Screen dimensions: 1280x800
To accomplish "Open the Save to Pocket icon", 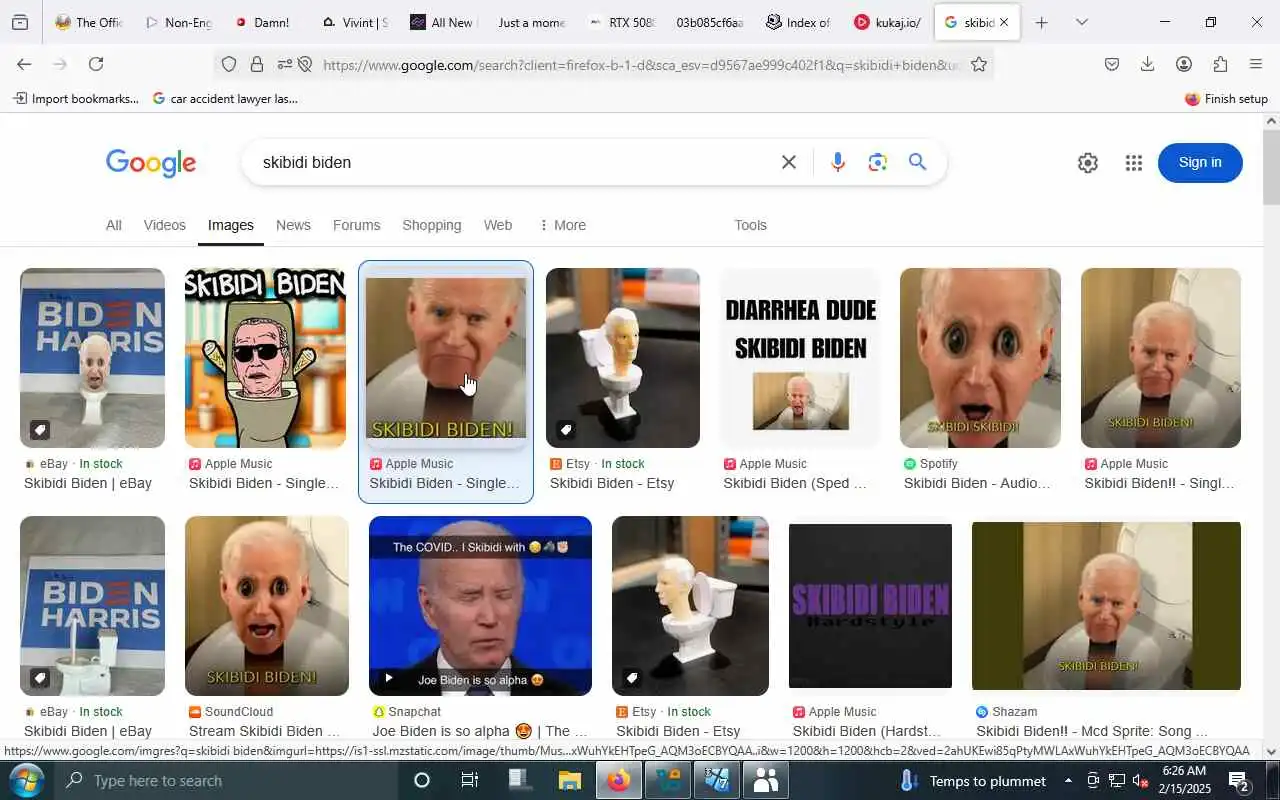I will (1112, 64).
